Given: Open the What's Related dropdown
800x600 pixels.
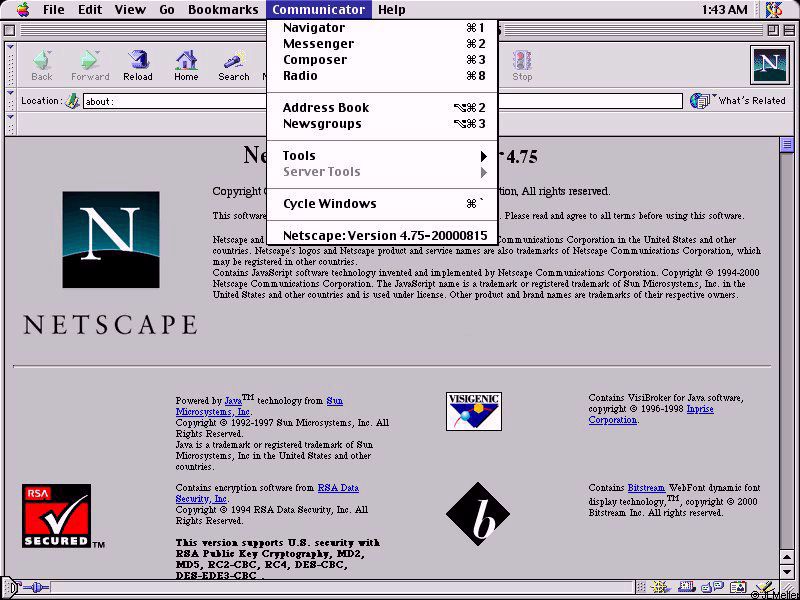Looking at the screenshot, I should (x=737, y=101).
